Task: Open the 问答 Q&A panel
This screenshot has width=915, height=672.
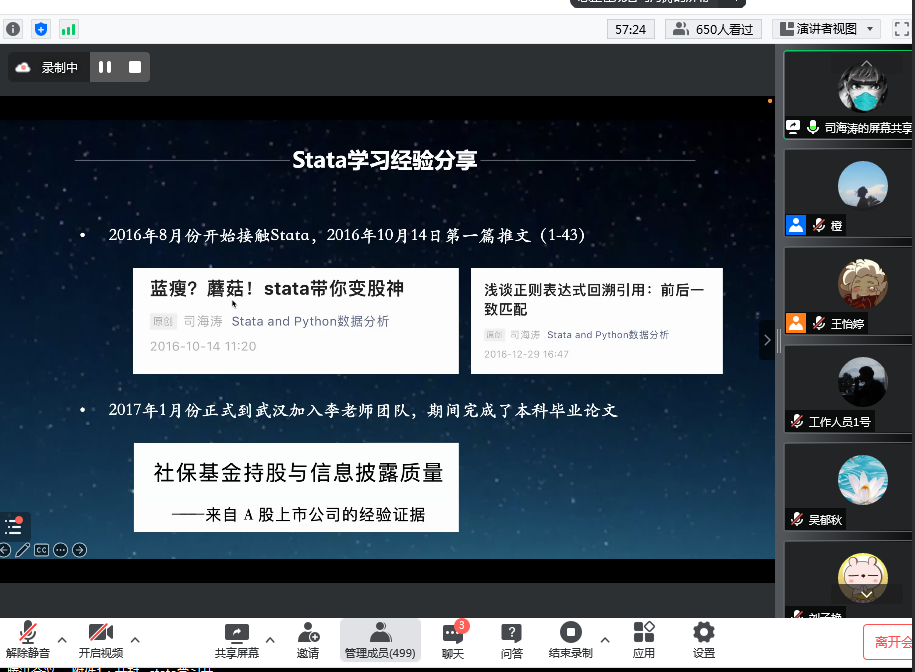Action: click(512, 638)
